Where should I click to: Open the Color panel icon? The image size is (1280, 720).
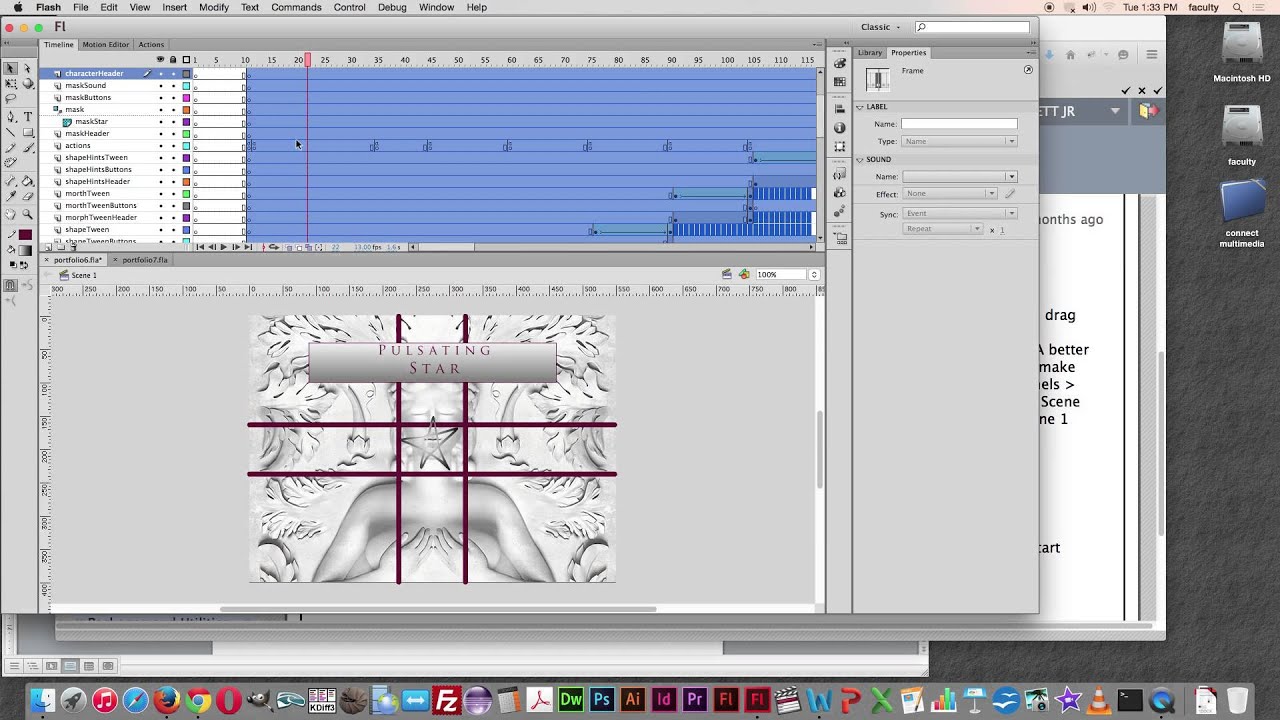pyautogui.click(x=840, y=64)
